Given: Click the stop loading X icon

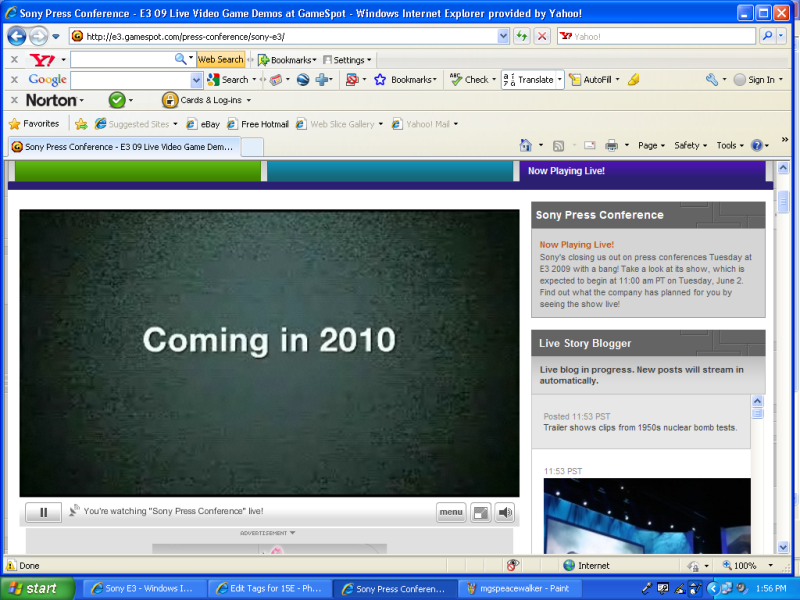Looking at the screenshot, I should point(542,36).
